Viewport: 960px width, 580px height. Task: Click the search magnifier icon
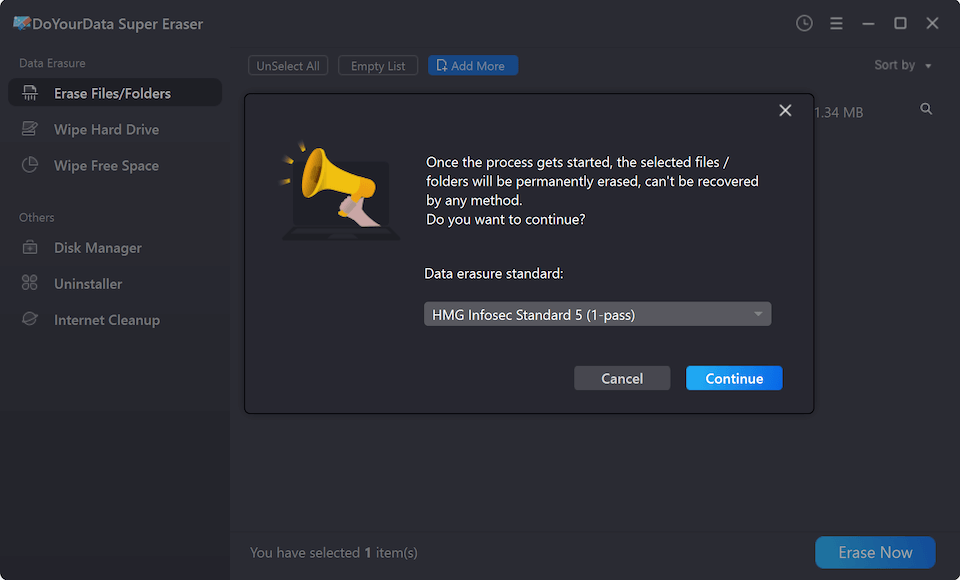926,109
